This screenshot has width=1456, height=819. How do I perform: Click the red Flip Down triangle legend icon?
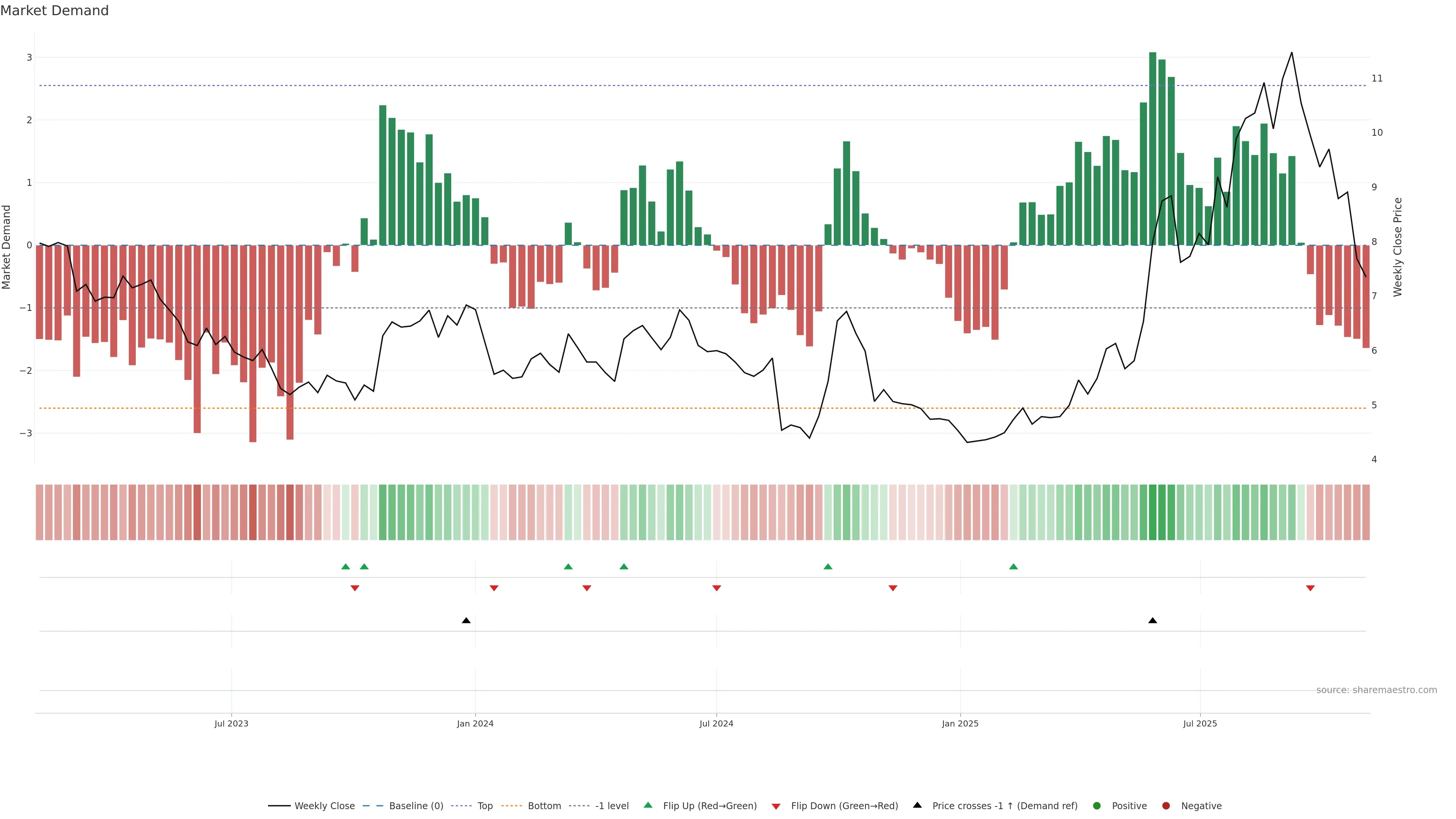[x=776, y=806]
